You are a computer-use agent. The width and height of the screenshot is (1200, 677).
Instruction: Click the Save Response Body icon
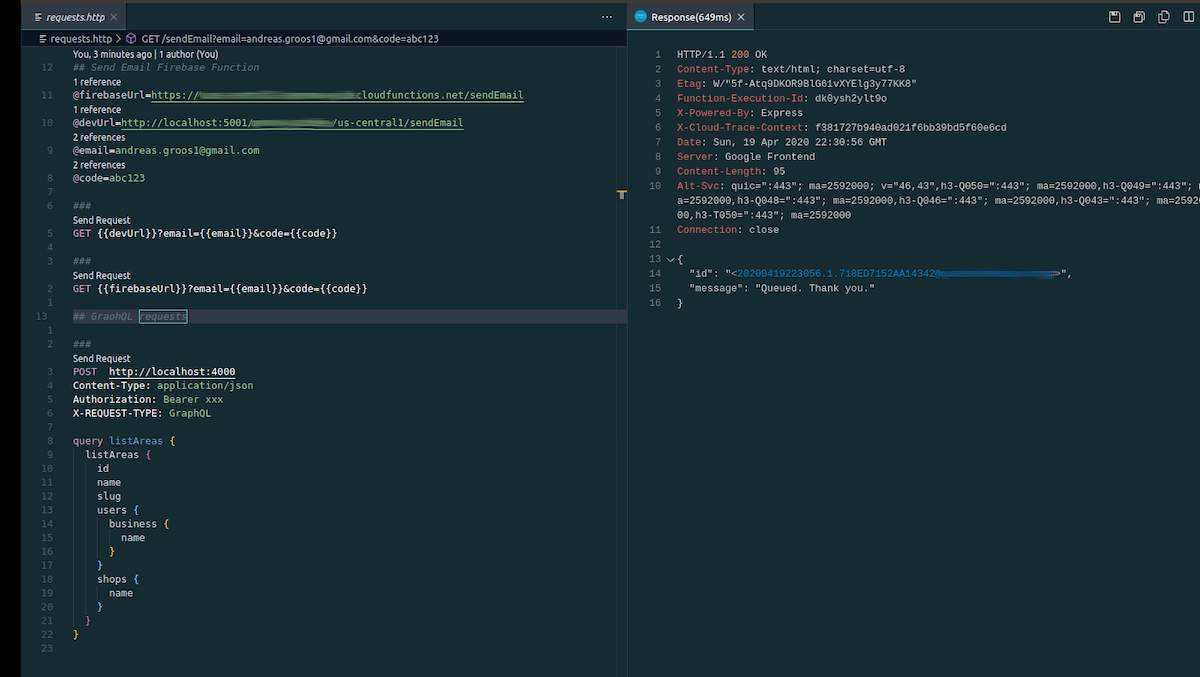click(x=1138, y=17)
